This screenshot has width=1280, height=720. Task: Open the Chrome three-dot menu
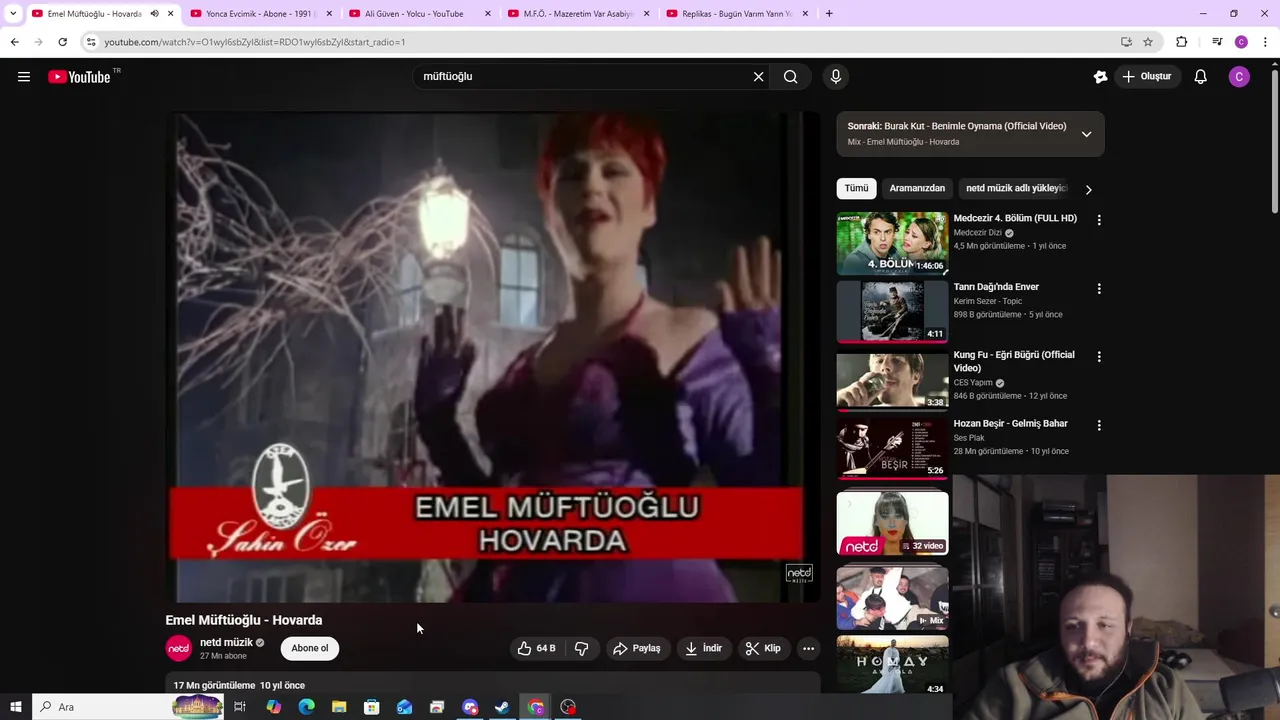pos(1265,42)
